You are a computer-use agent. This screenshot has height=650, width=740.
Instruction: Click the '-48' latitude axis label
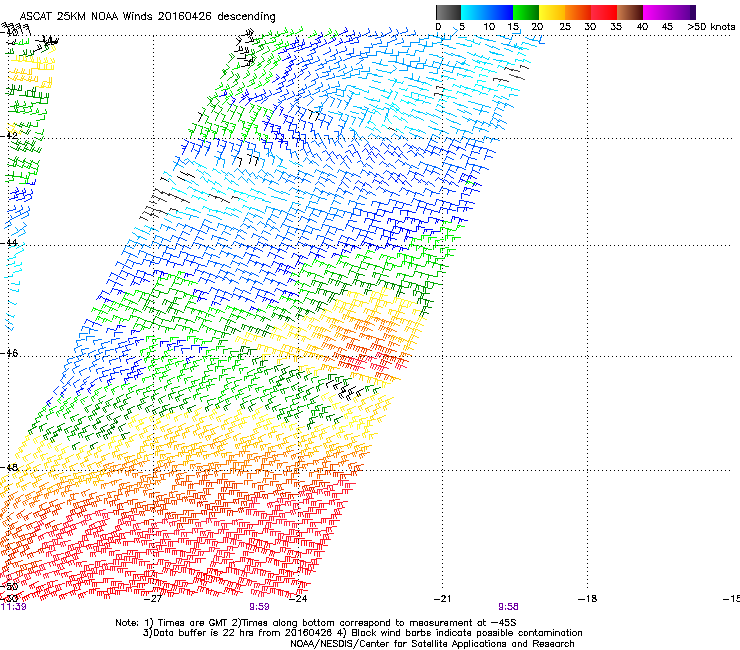point(9,467)
